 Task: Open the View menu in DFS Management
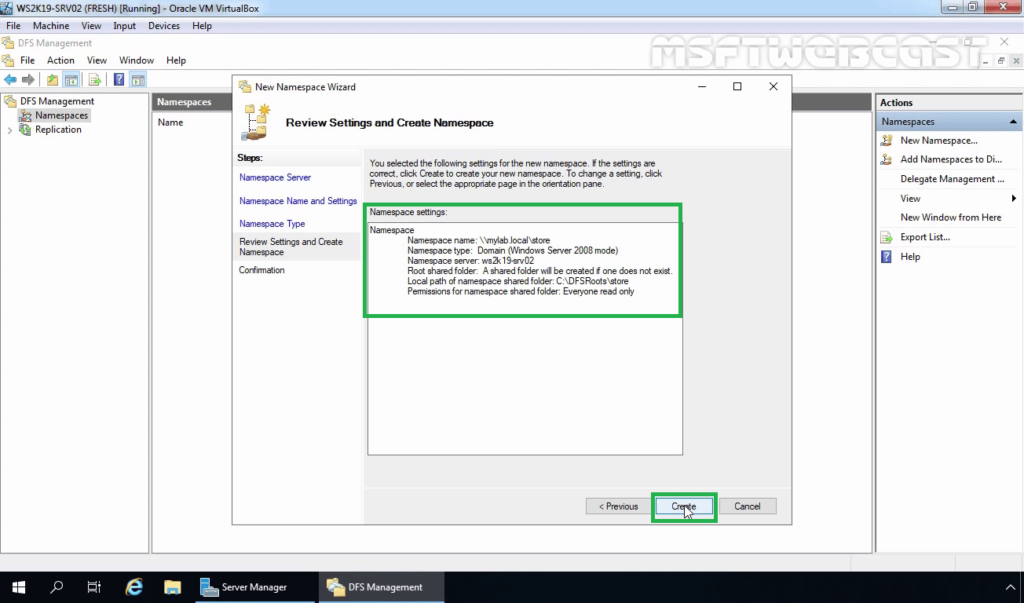click(97, 60)
